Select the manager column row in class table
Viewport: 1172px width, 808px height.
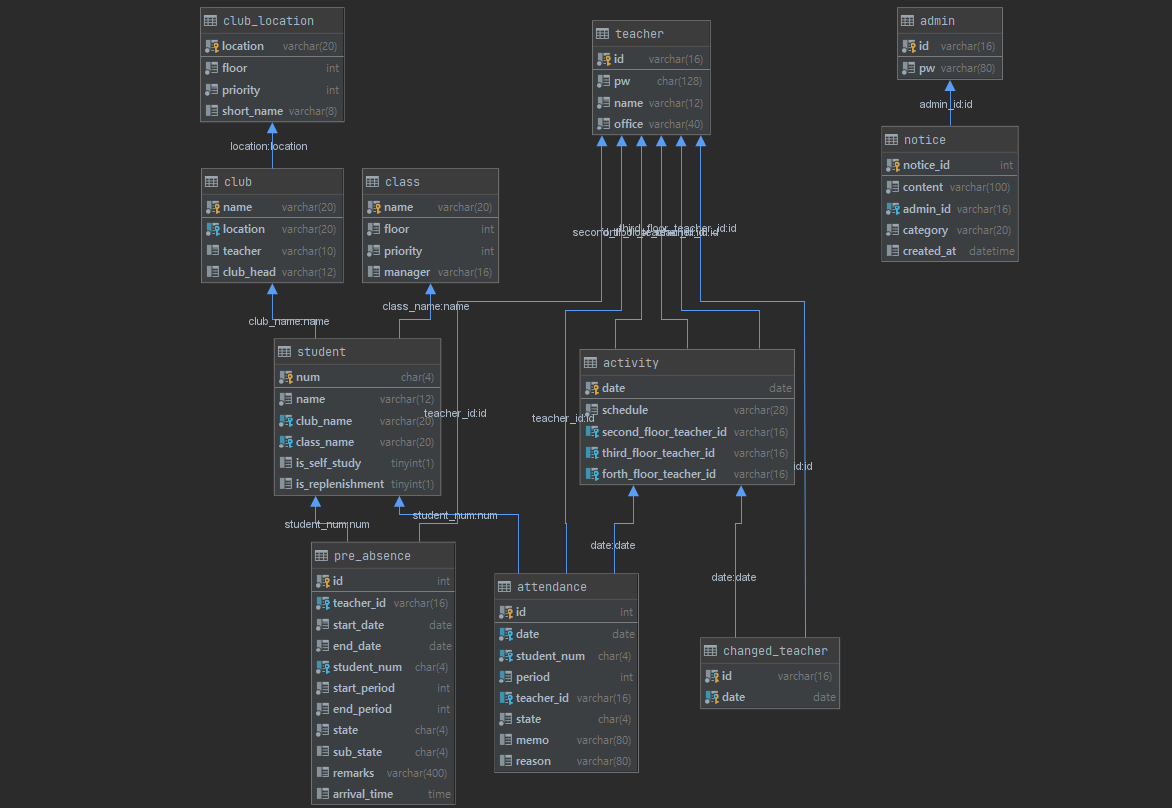pos(430,271)
